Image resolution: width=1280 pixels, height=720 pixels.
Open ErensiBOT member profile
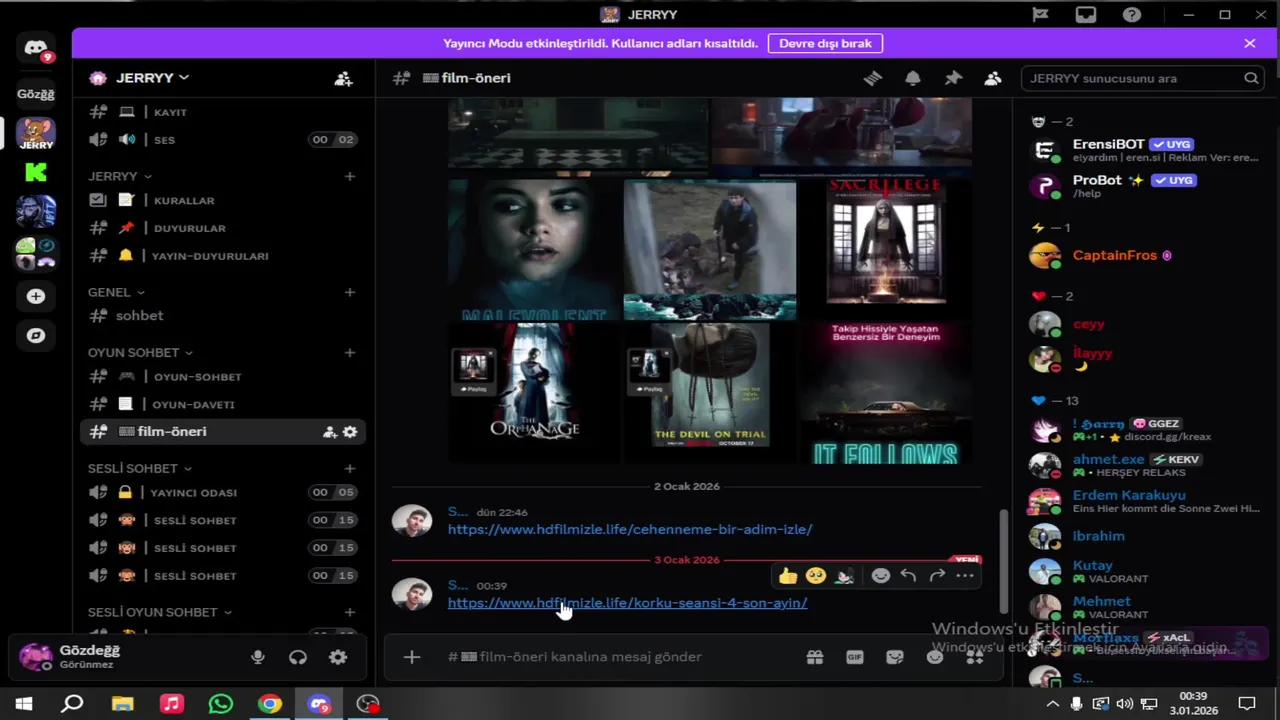[x=1145, y=150]
